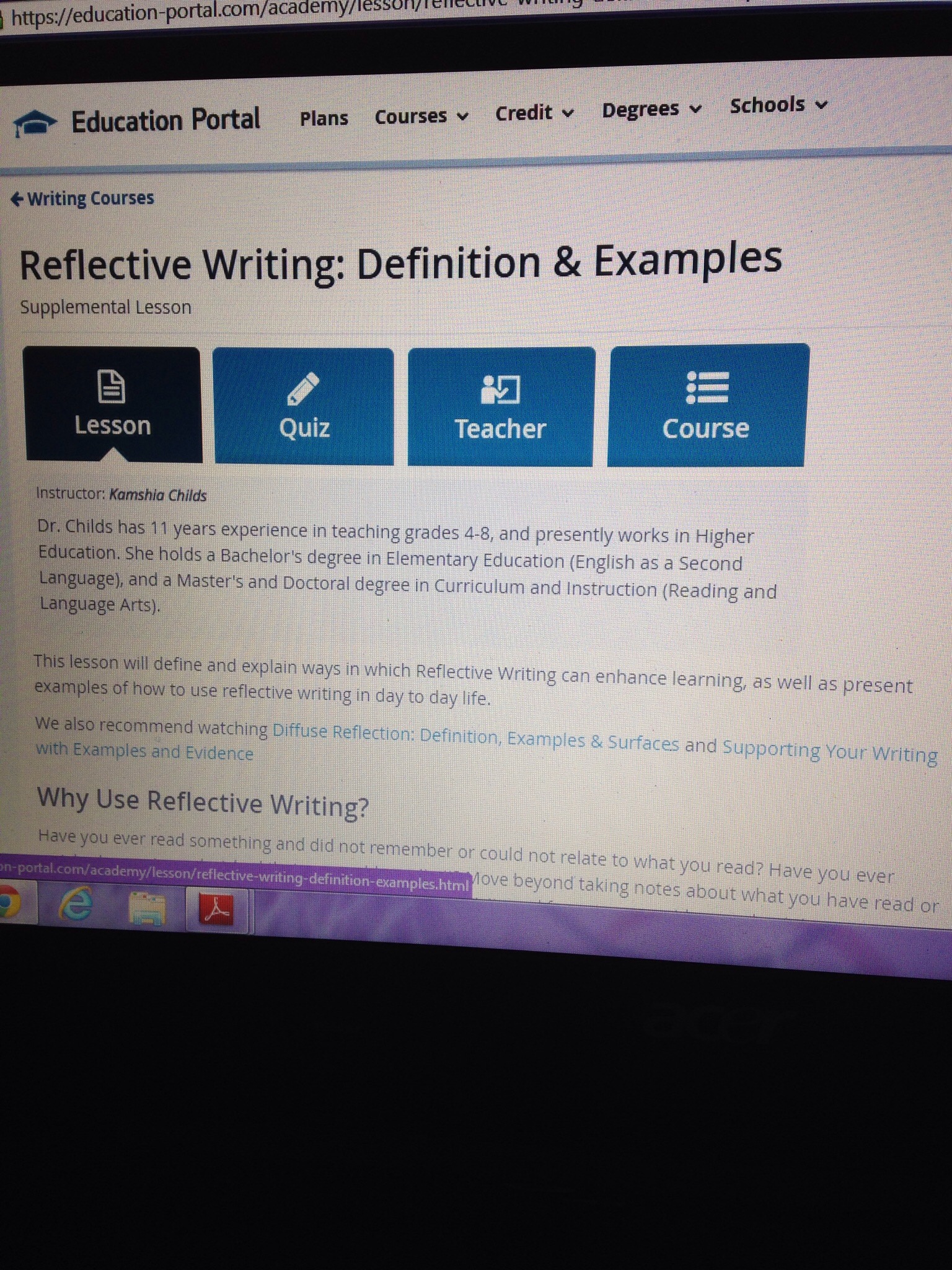Viewport: 952px width, 1270px height.
Task: Click the instructor board icon on Teacher tab
Action: point(500,389)
